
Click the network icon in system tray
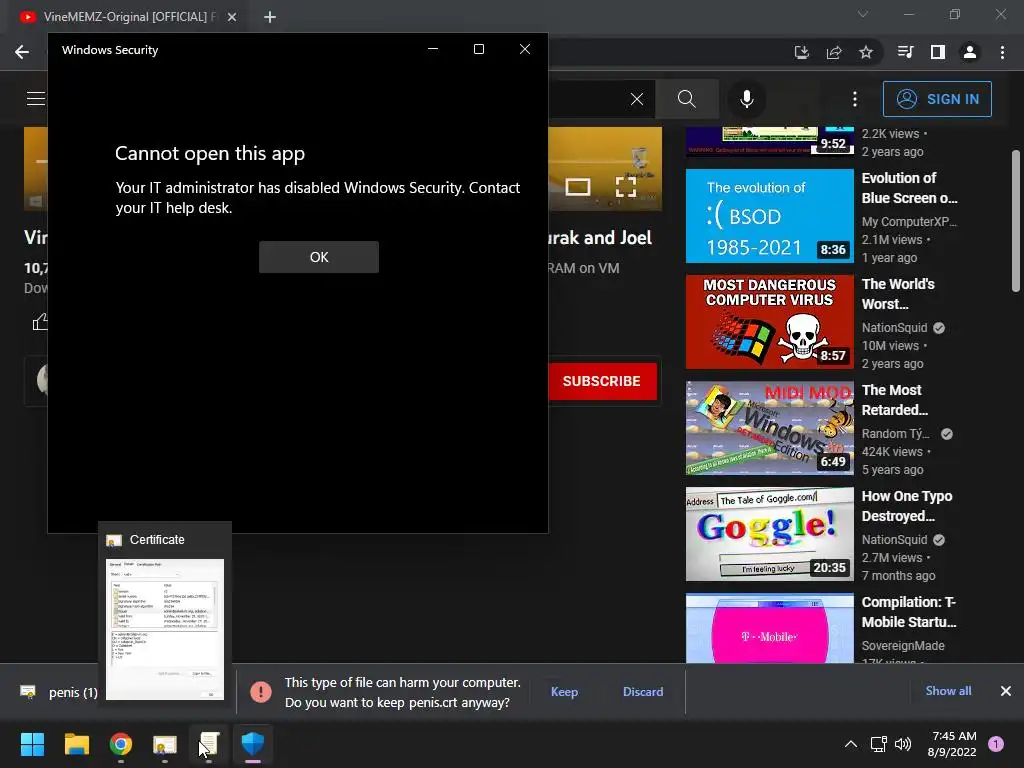tap(878, 744)
